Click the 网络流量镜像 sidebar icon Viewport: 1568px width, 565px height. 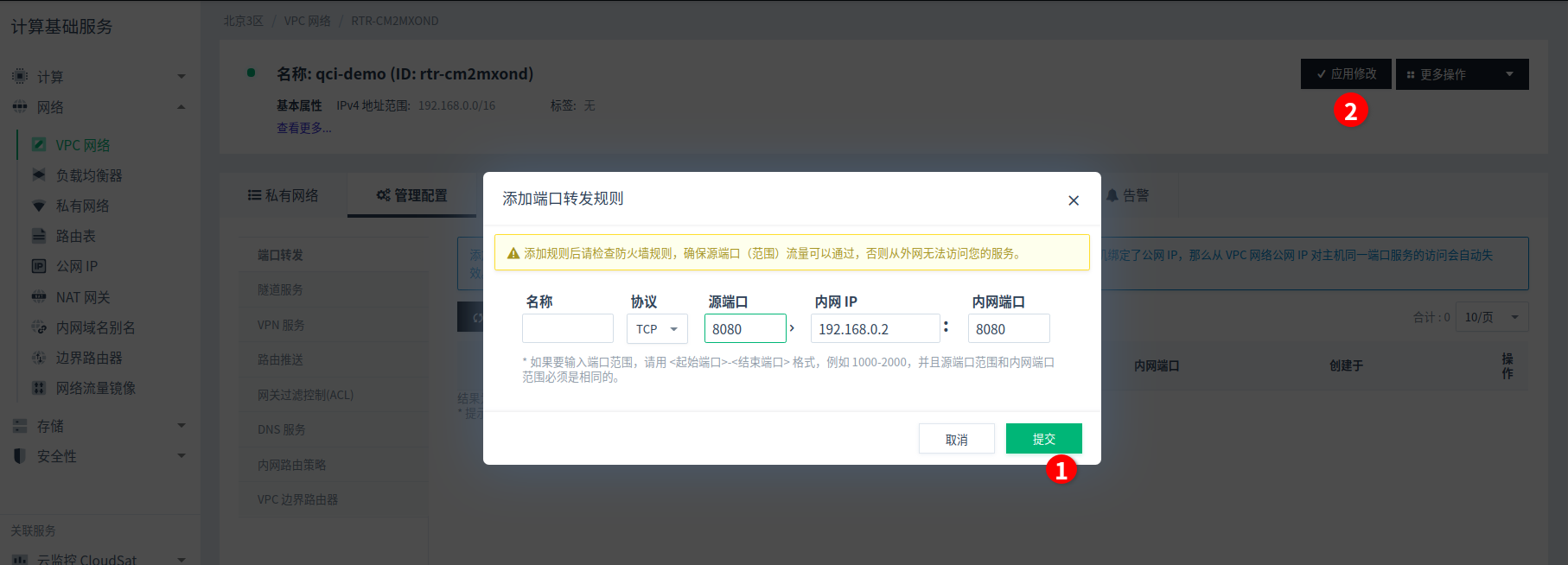click(x=39, y=388)
